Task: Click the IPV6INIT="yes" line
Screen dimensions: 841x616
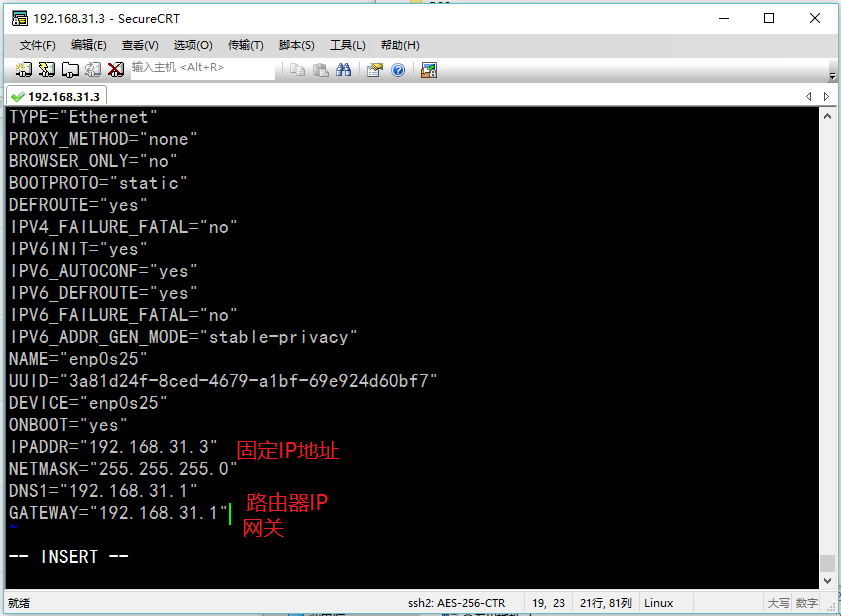Action: (78, 249)
